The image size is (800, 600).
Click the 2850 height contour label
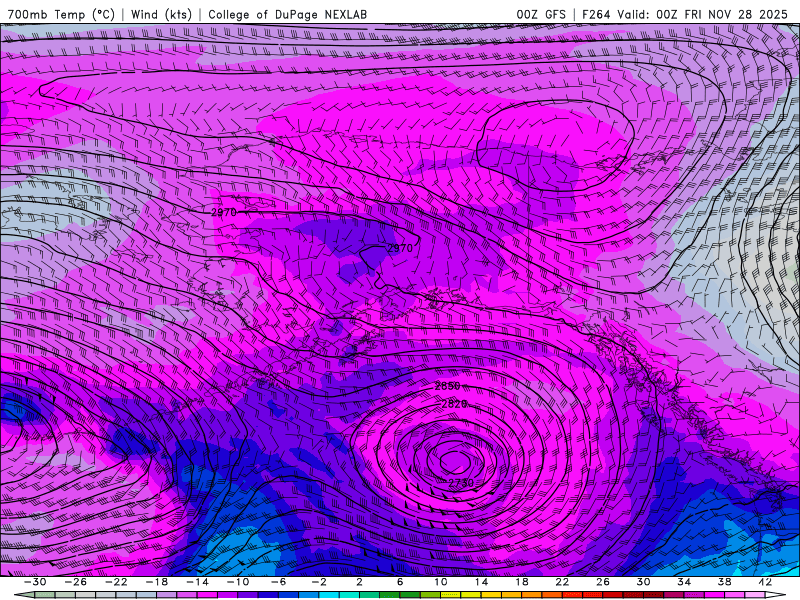point(447,386)
